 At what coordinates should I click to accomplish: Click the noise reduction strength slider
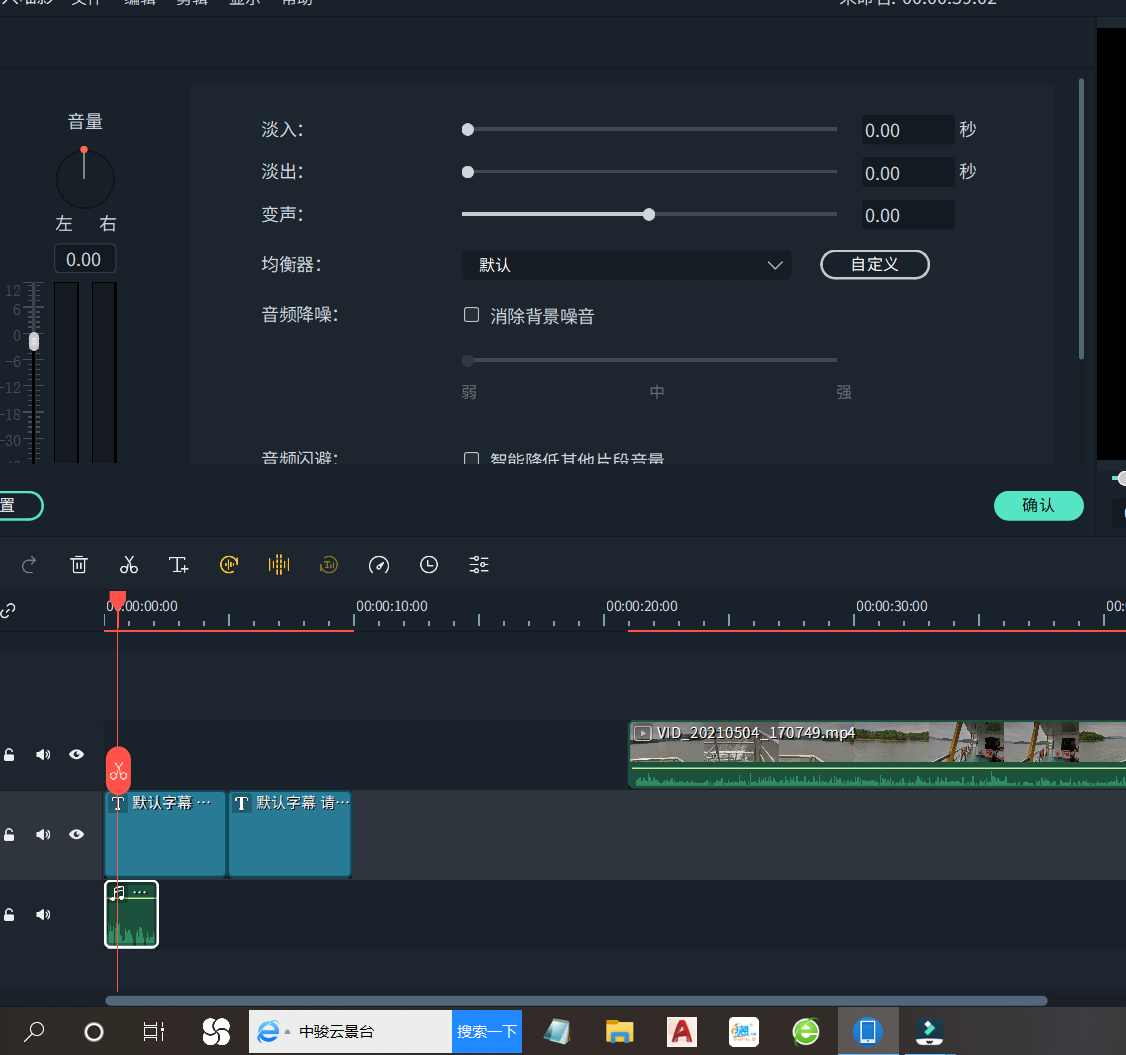click(649, 360)
